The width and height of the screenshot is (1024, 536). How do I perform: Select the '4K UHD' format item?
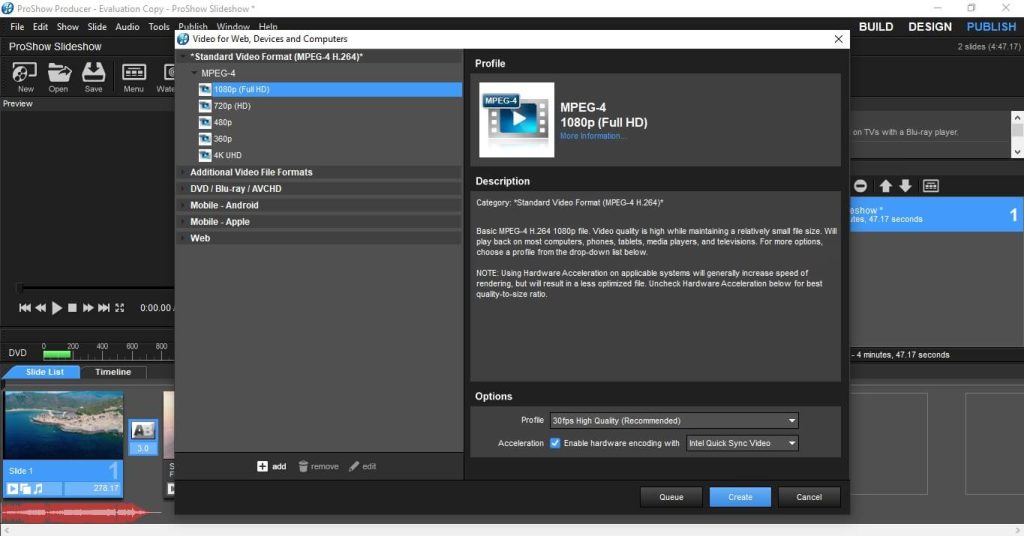[x=227, y=155]
